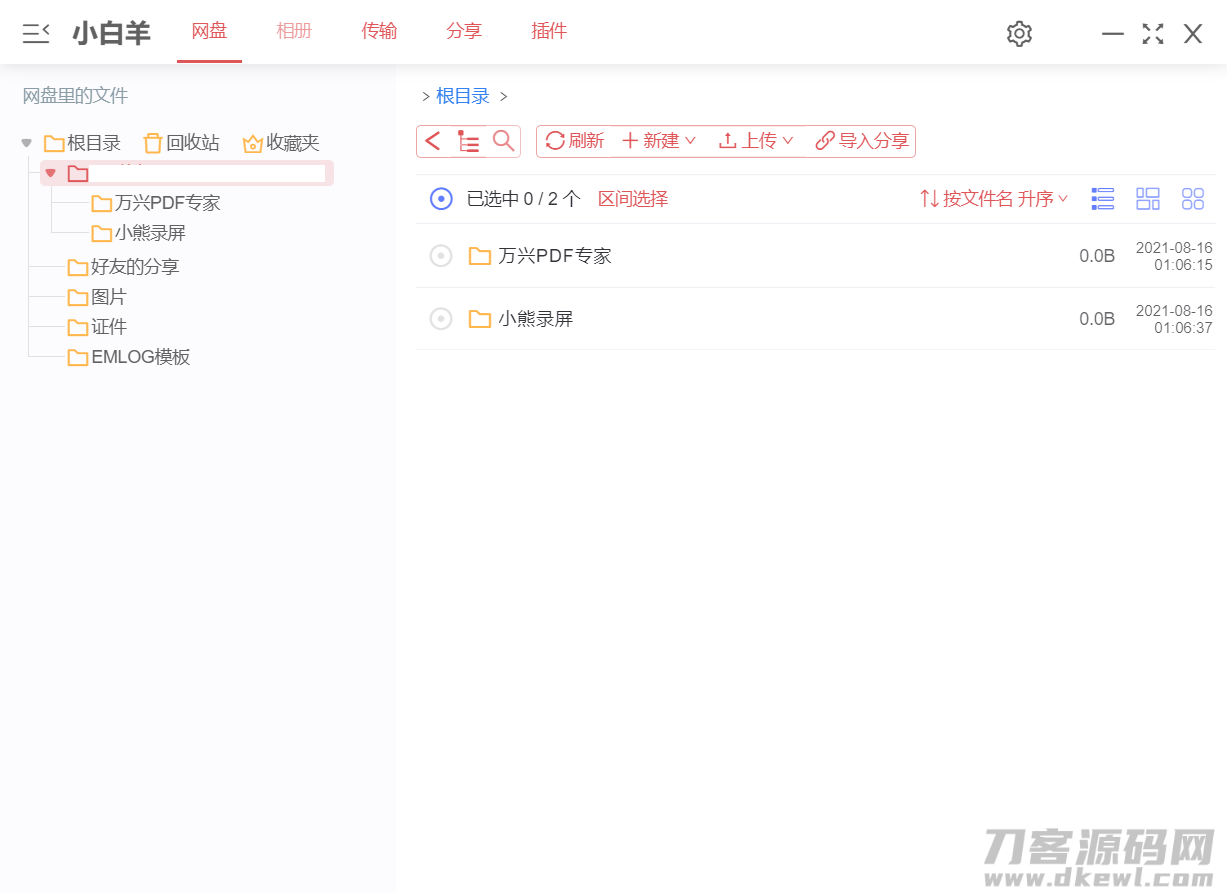Open the 按文件名 升序 sort dropdown
The image size is (1227, 893).
994,199
